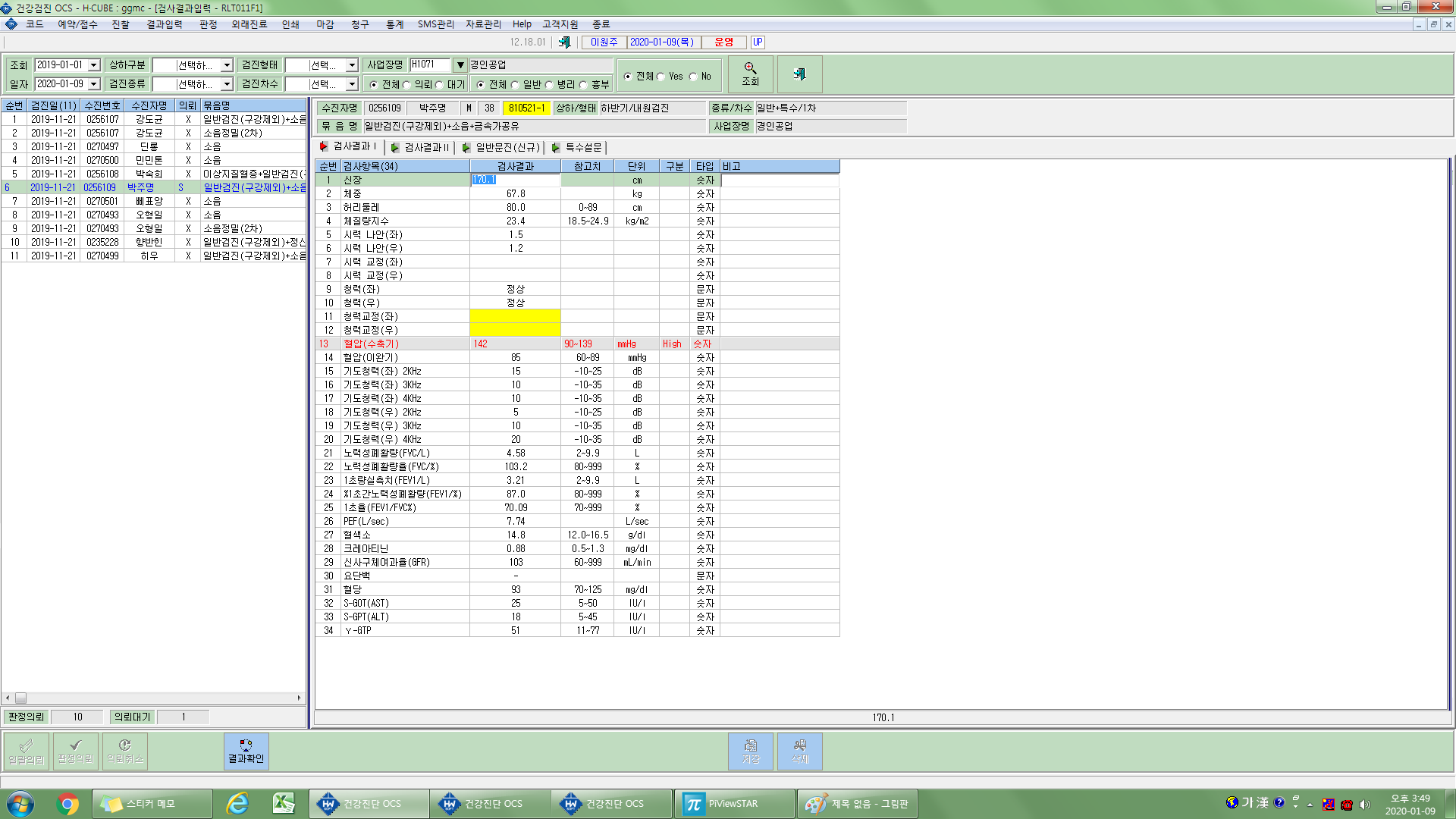1456x819 pixels.
Task: Click the 저장 save icon button
Action: [x=751, y=751]
